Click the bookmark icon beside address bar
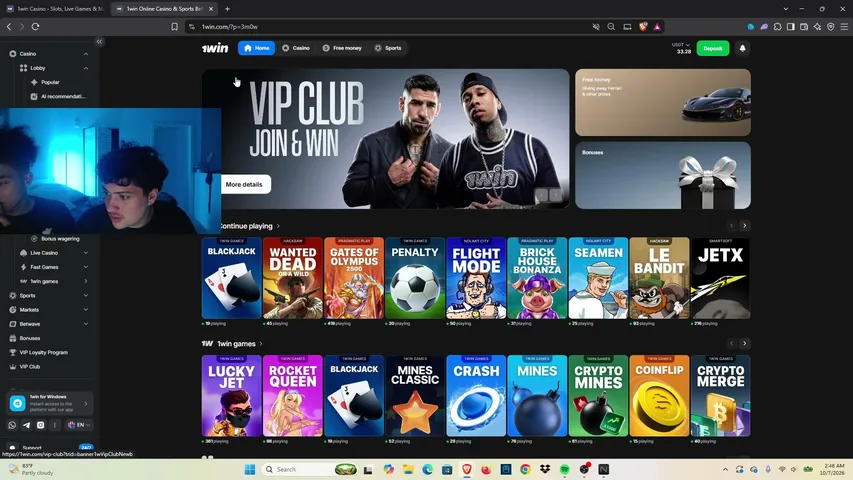853x480 pixels. click(x=175, y=27)
